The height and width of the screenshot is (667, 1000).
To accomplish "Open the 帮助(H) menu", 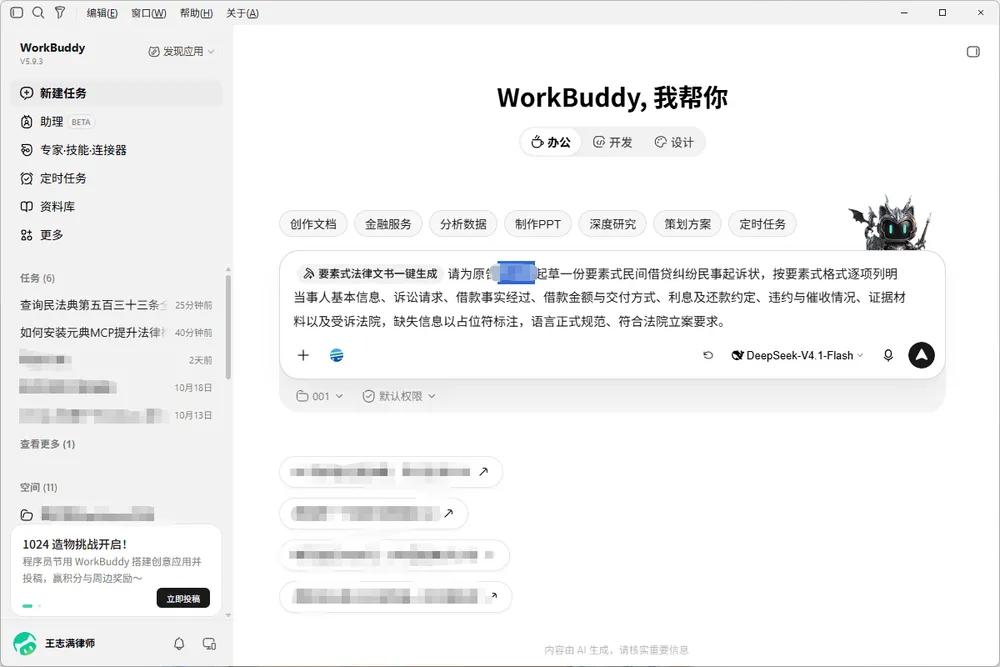I will pos(196,13).
